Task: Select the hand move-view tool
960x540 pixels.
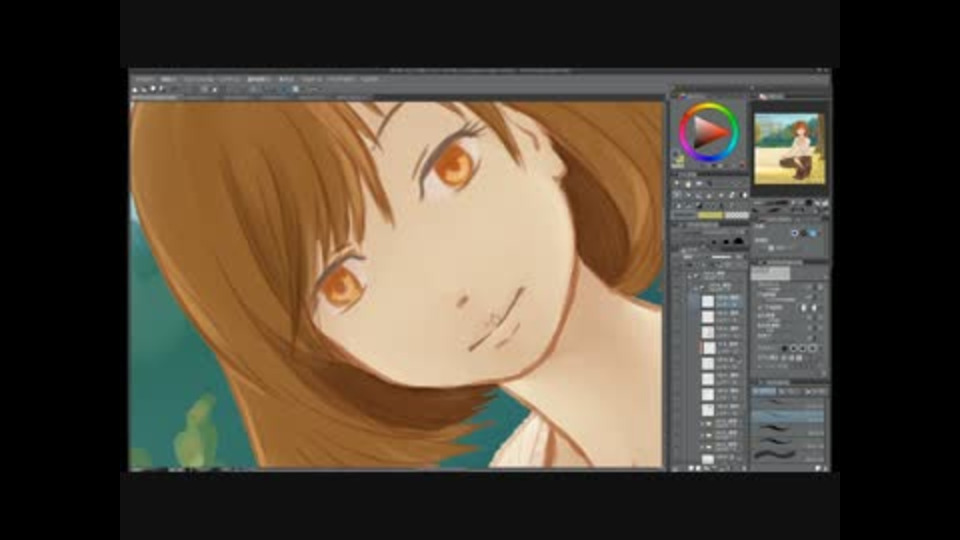Action: click(x=688, y=183)
